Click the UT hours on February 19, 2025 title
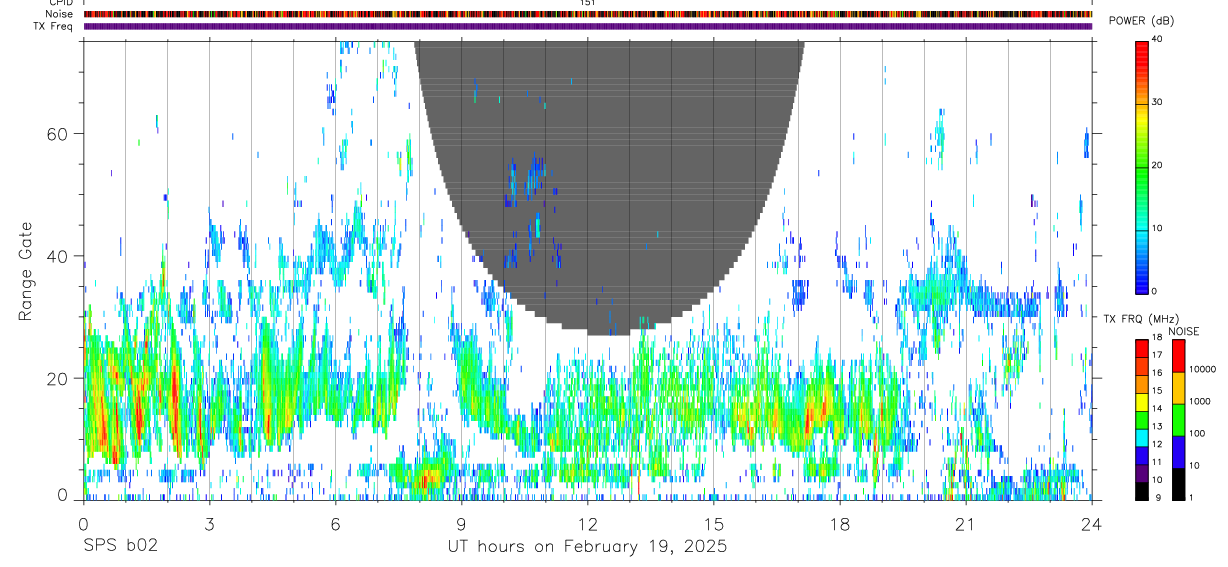 pos(587,547)
